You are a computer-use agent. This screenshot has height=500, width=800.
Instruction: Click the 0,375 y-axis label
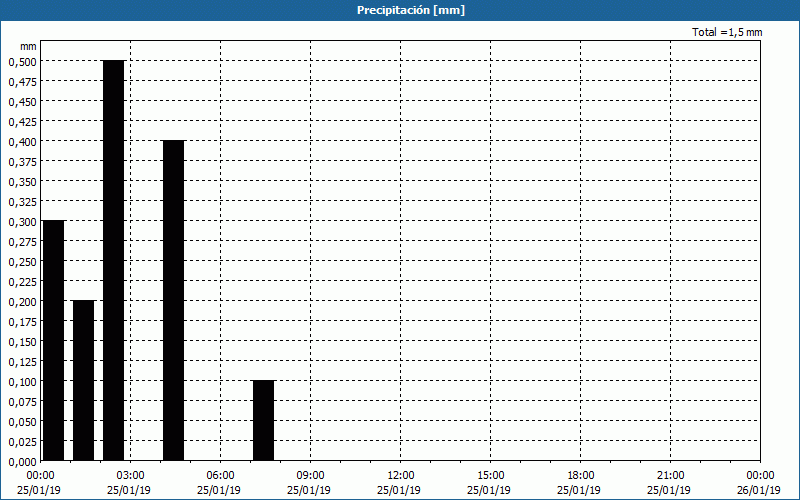23,162
